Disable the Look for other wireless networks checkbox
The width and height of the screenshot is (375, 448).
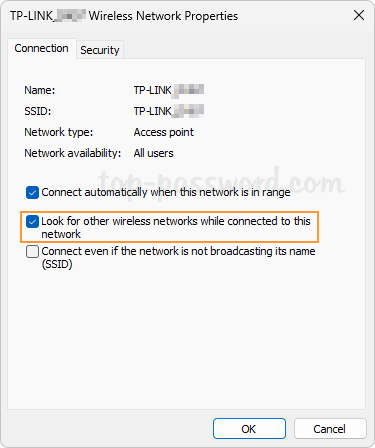[32, 222]
